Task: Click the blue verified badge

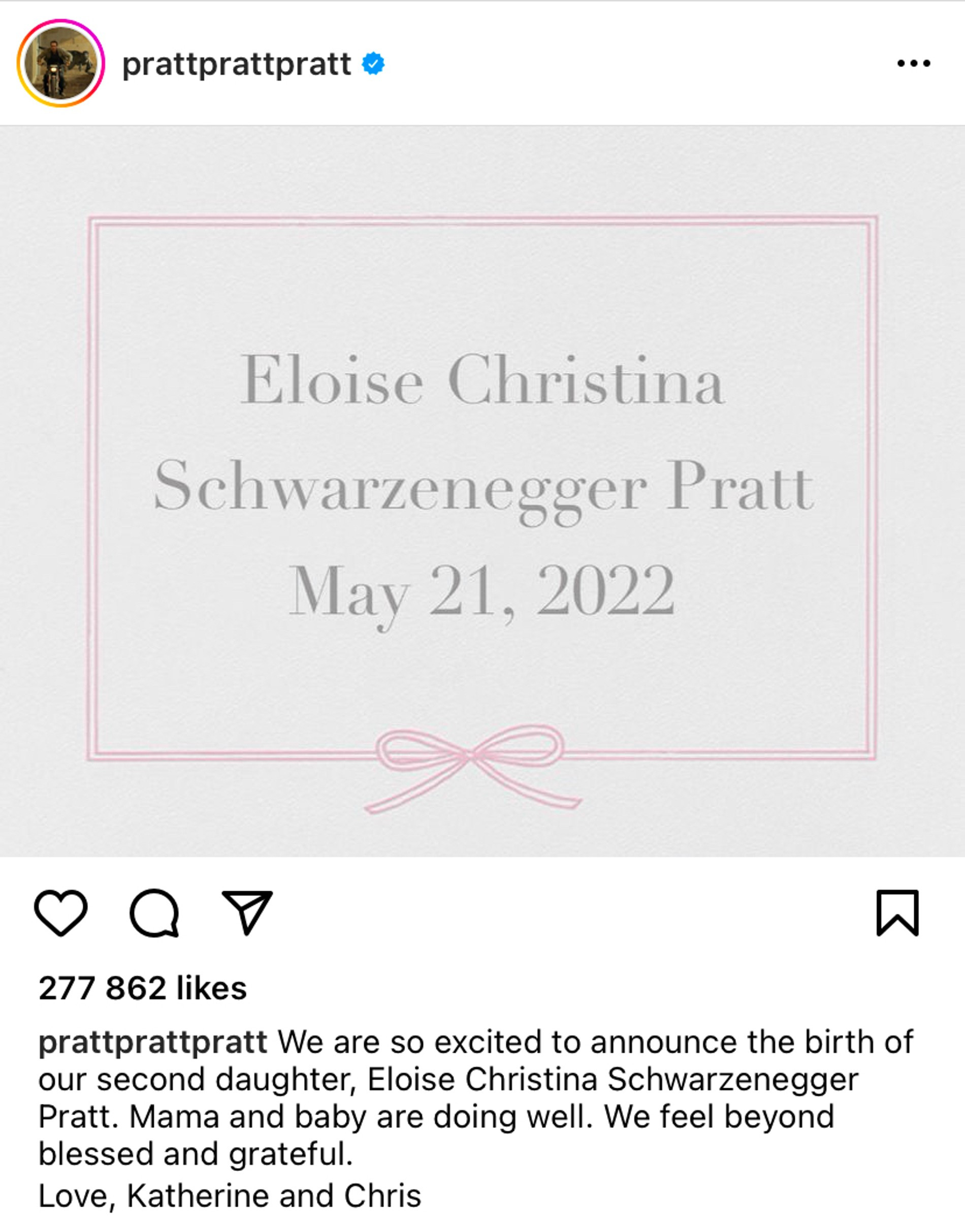Action: (373, 64)
